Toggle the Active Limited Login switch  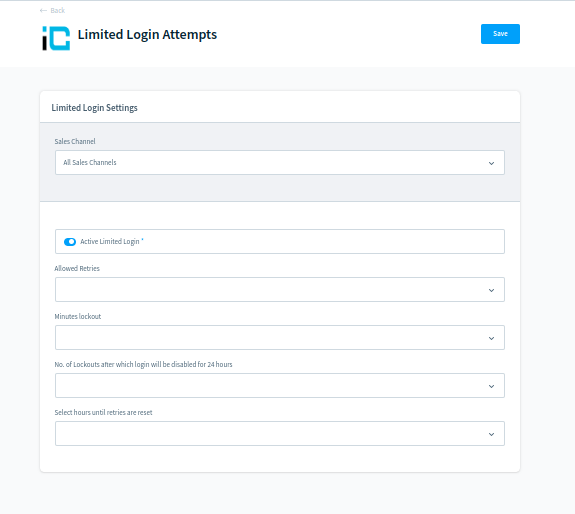70,242
